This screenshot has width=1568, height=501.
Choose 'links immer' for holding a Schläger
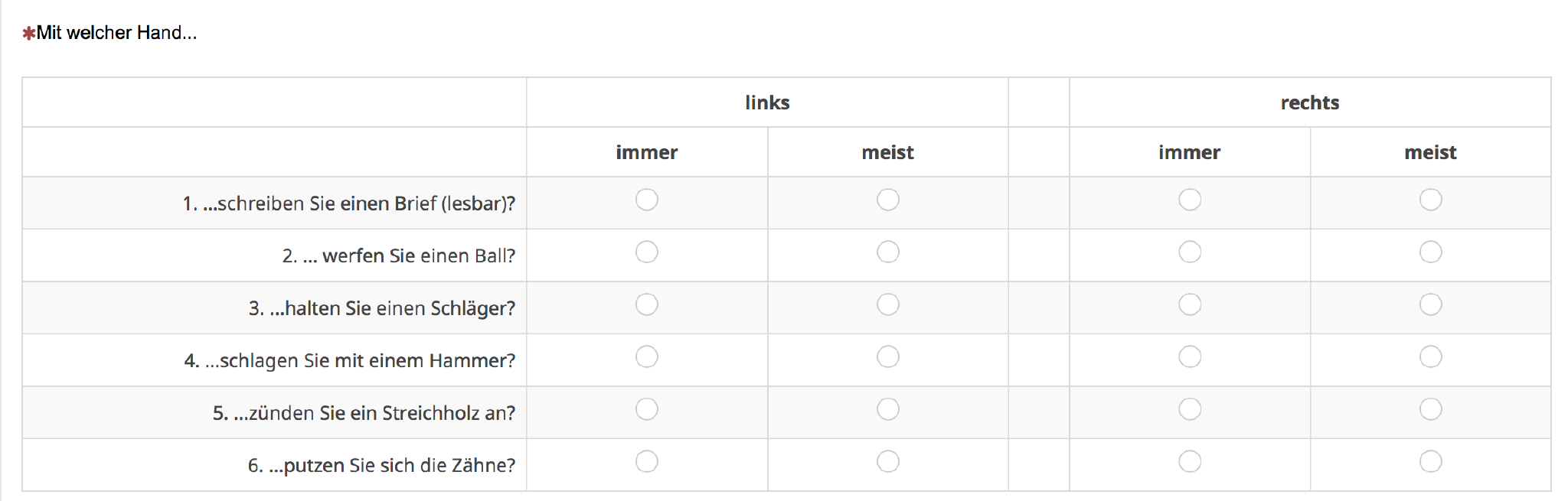pyautogui.click(x=647, y=304)
